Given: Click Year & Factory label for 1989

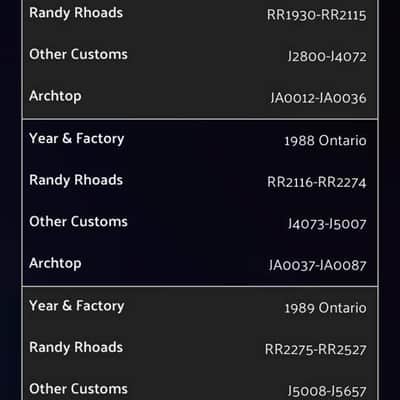Looking at the screenshot, I should pos(77,306).
